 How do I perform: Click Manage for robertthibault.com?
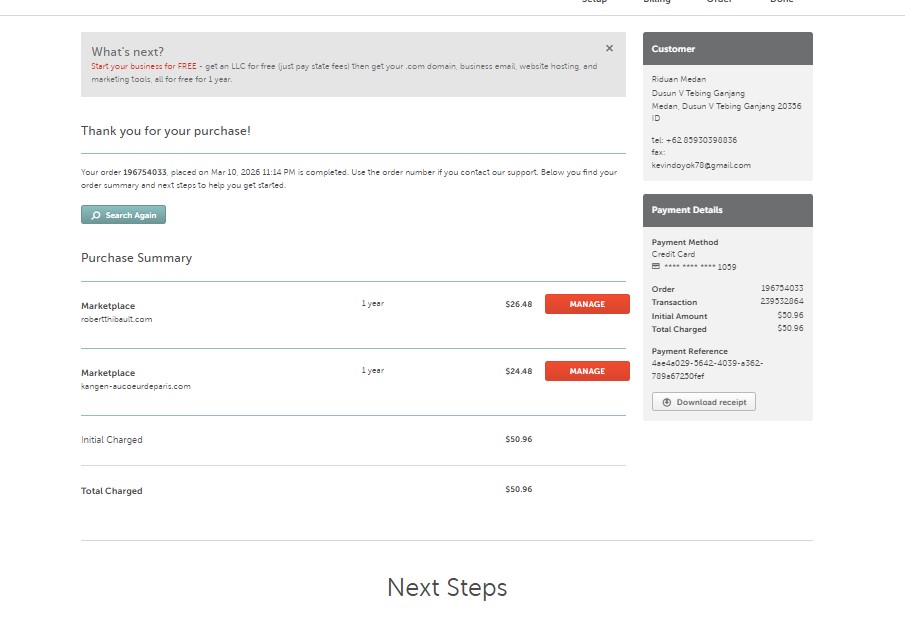[x=587, y=304]
